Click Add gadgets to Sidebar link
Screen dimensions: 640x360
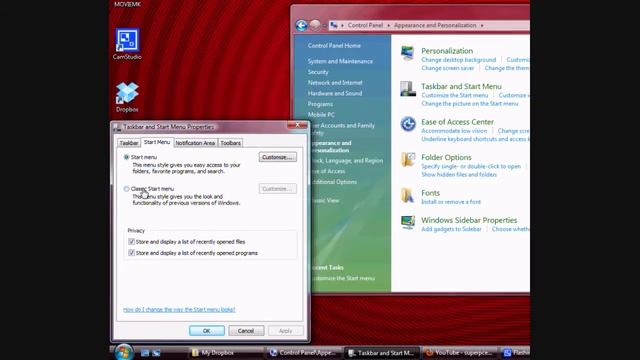451,229
